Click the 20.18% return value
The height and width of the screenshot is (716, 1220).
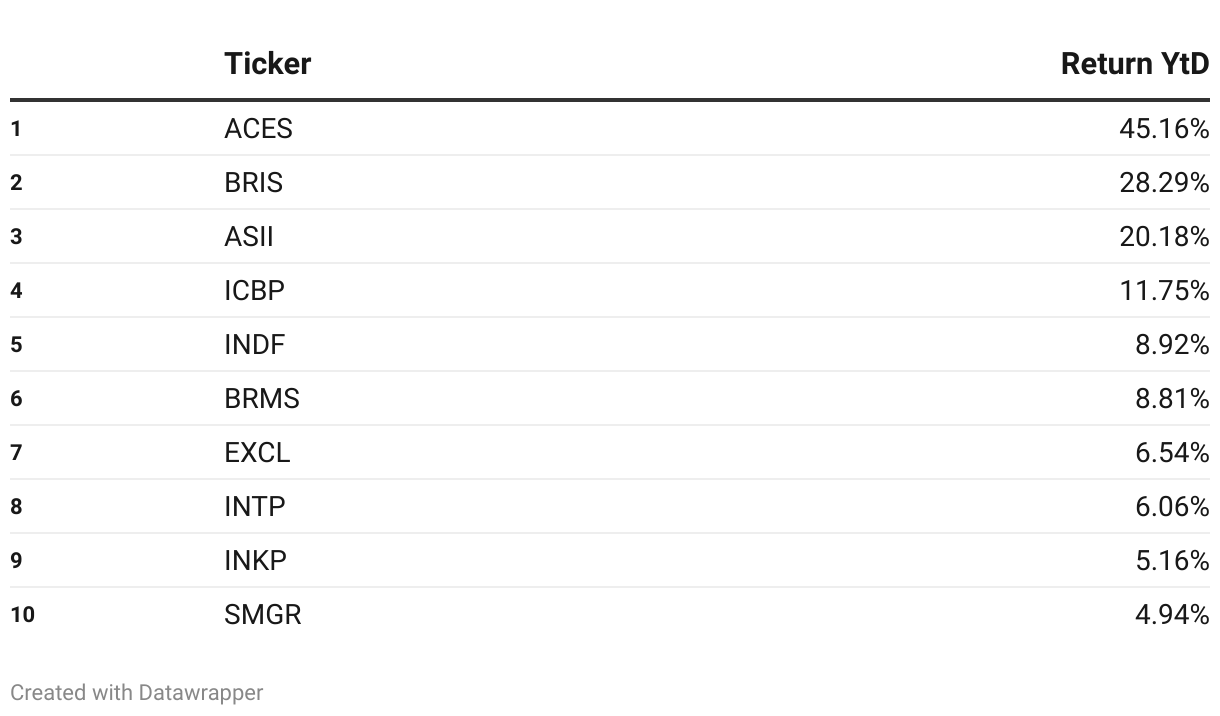[x=1164, y=237]
